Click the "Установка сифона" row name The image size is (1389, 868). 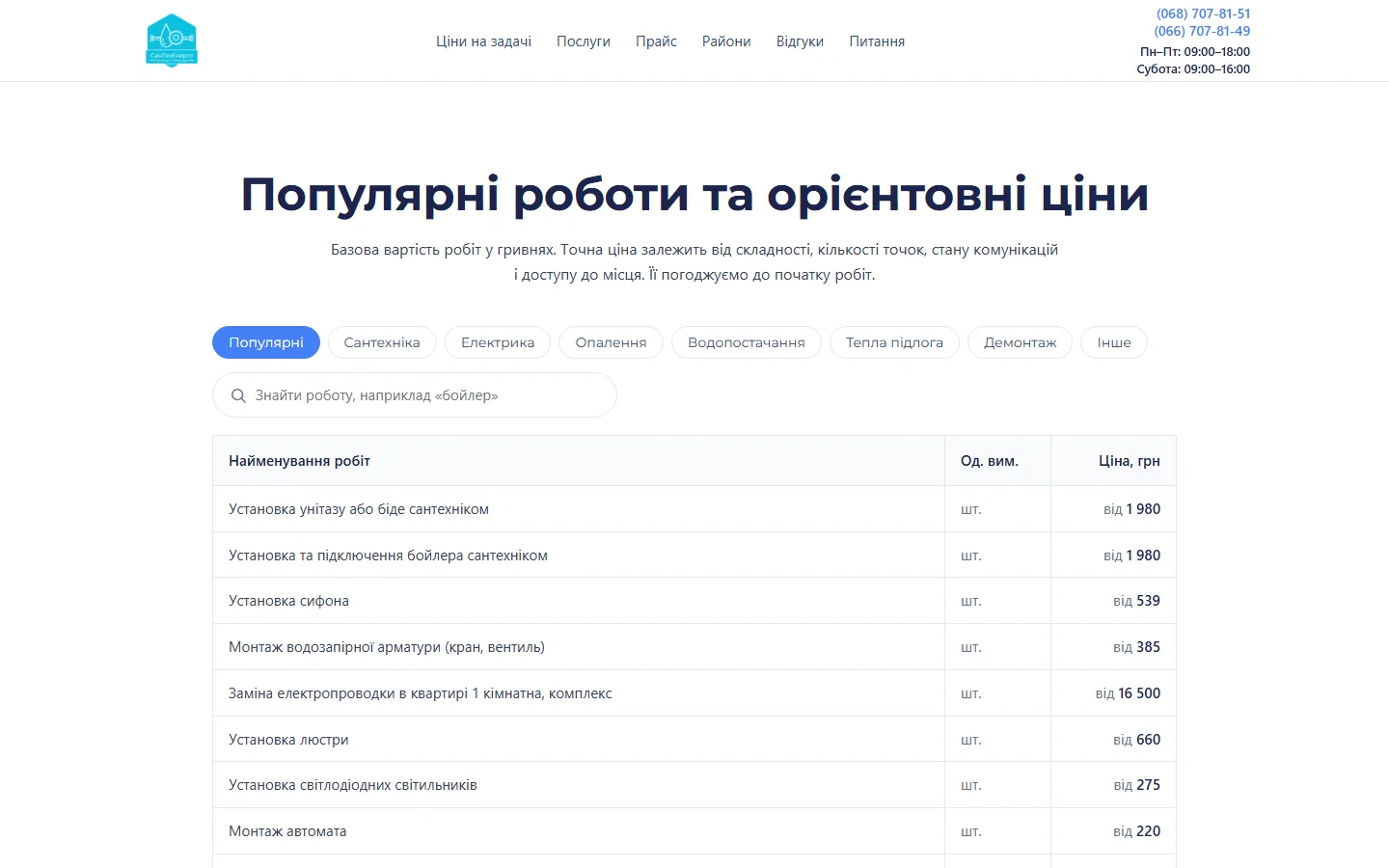click(x=288, y=601)
